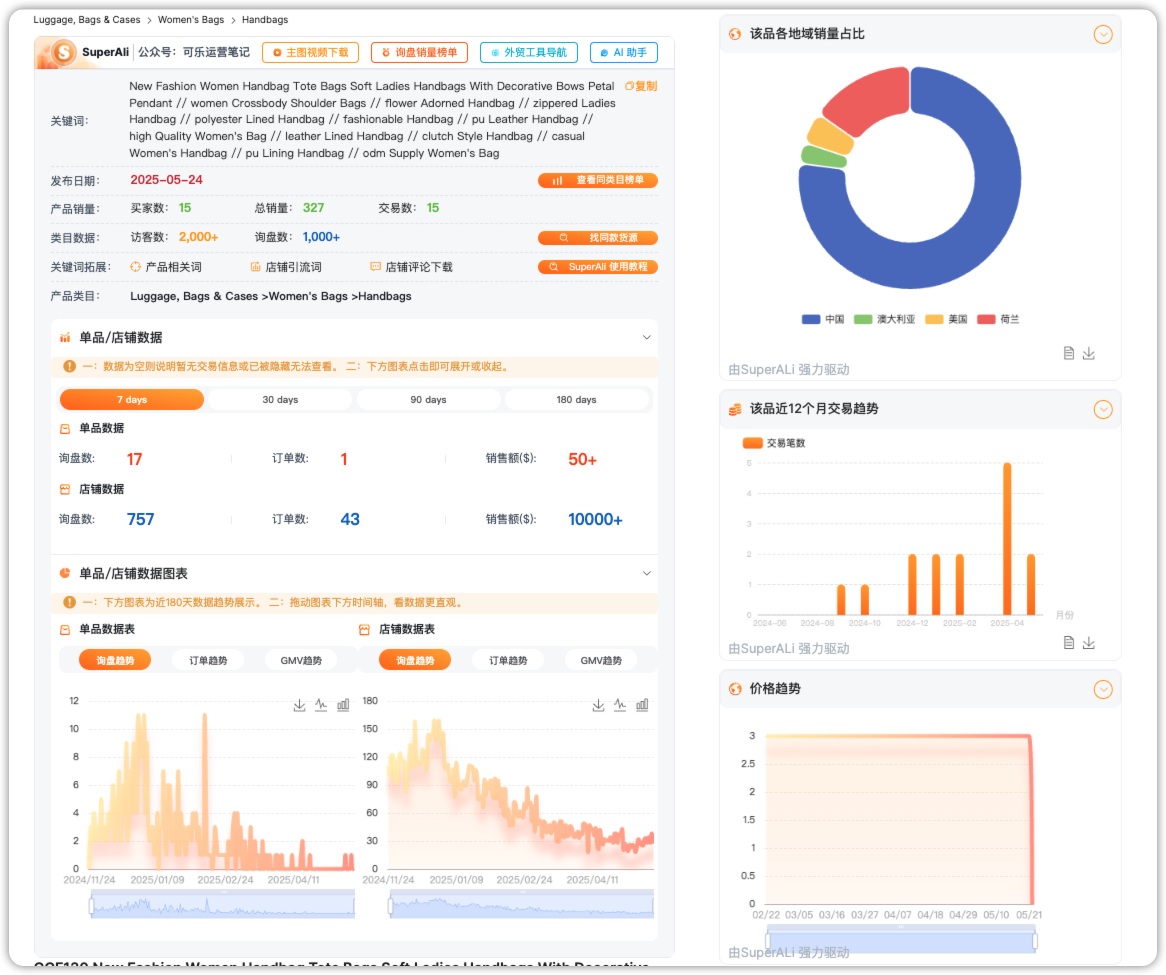The width and height of the screenshot is (1166, 975).
Task: Click the 该品近12个月交易趋势 coins icon
Action: (735, 409)
